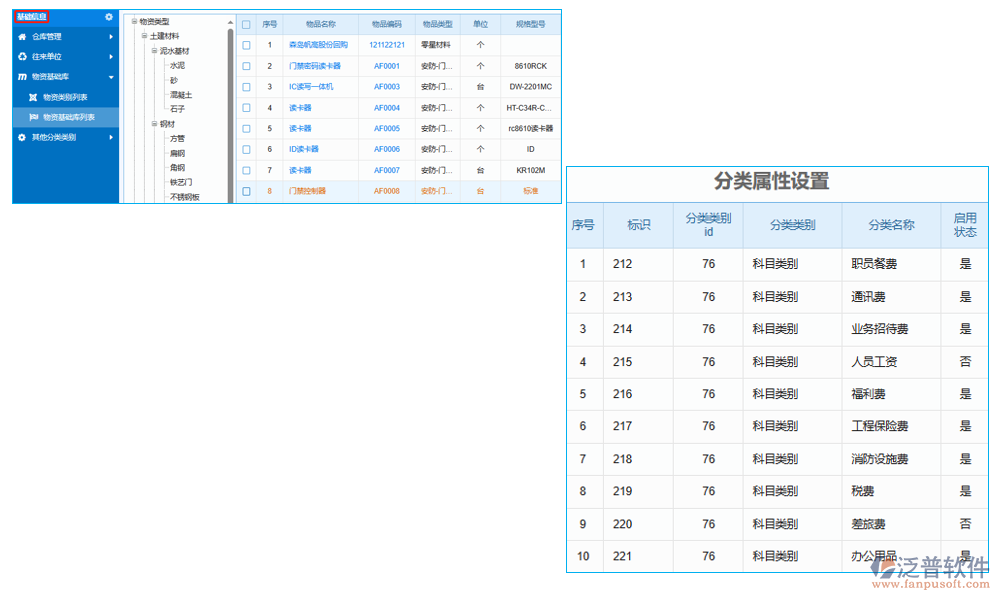
Task: Collapse the 土建材料 tree node
Action: 144,36
